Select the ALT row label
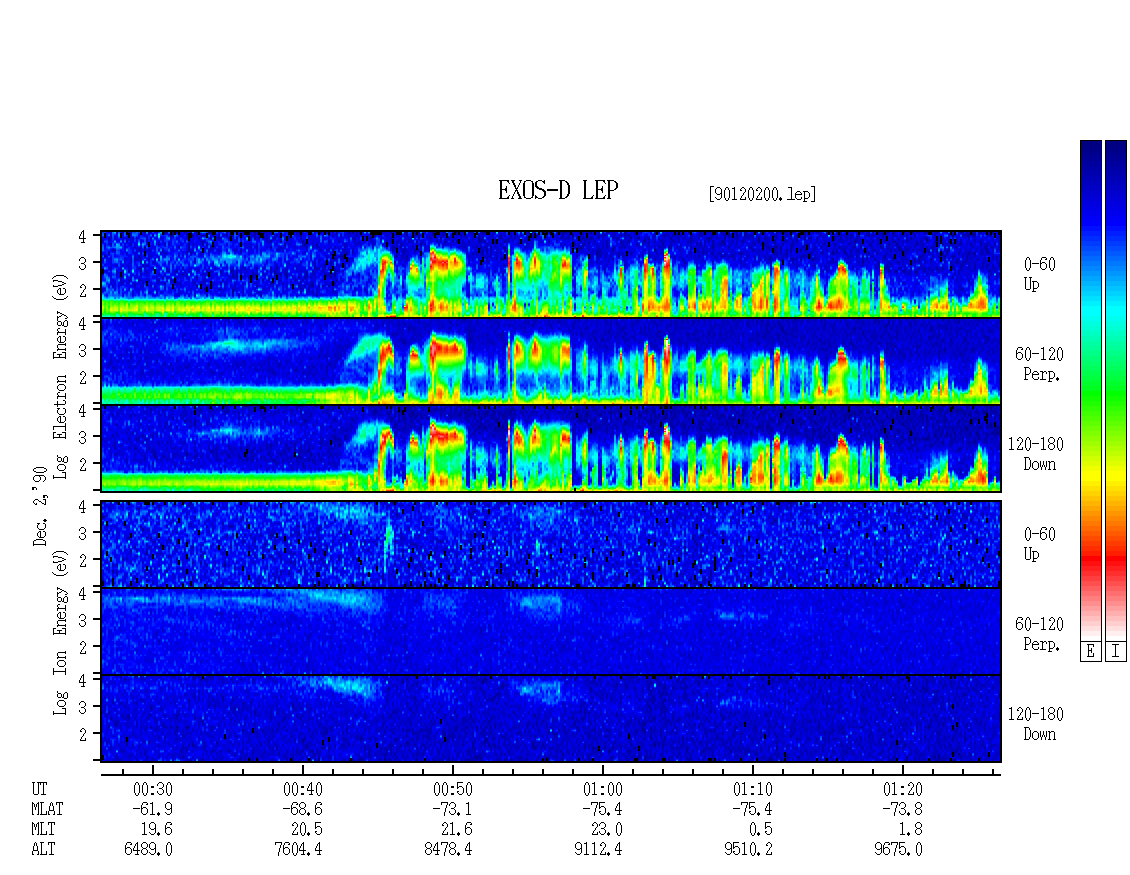Image resolution: width=1130 pixels, height=875 pixels. click(43, 850)
